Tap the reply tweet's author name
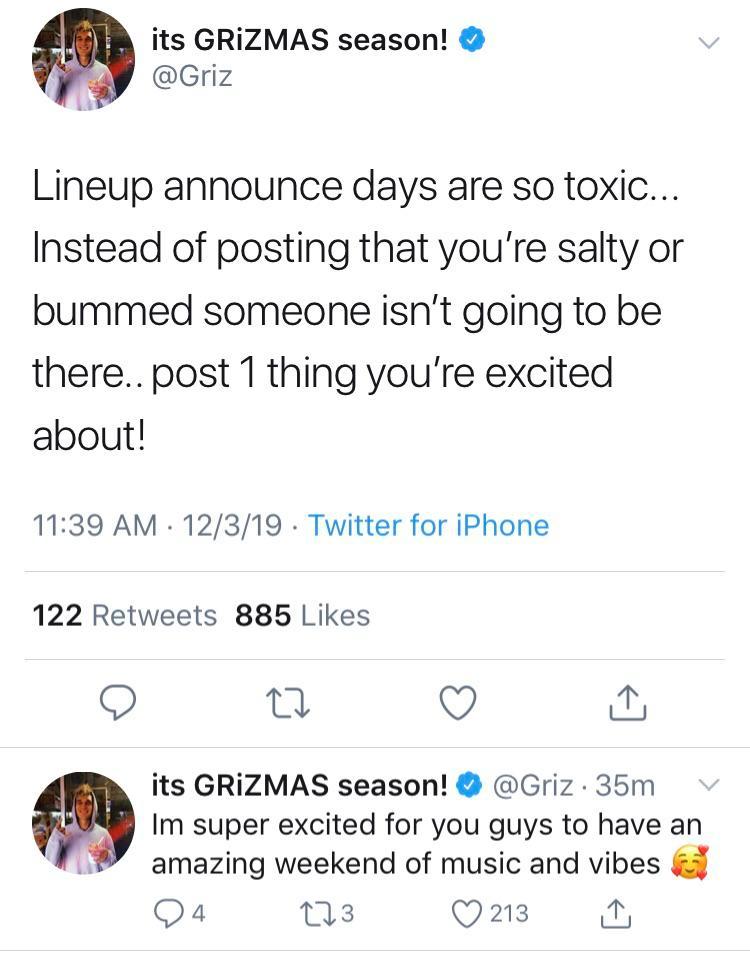Image resolution: width=750 pixels, height=962 pixels. point(300,786)
